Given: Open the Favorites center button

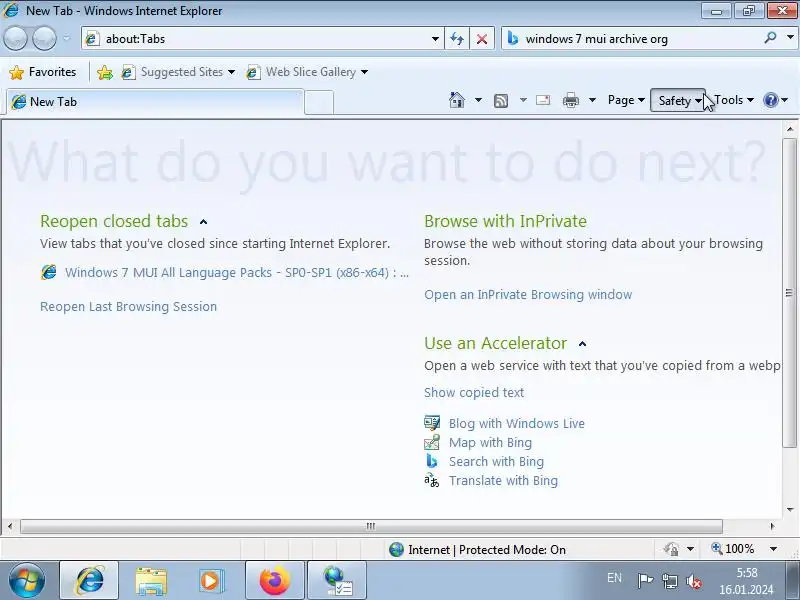Looking at the screenshot, I should [x=43, y=72].
